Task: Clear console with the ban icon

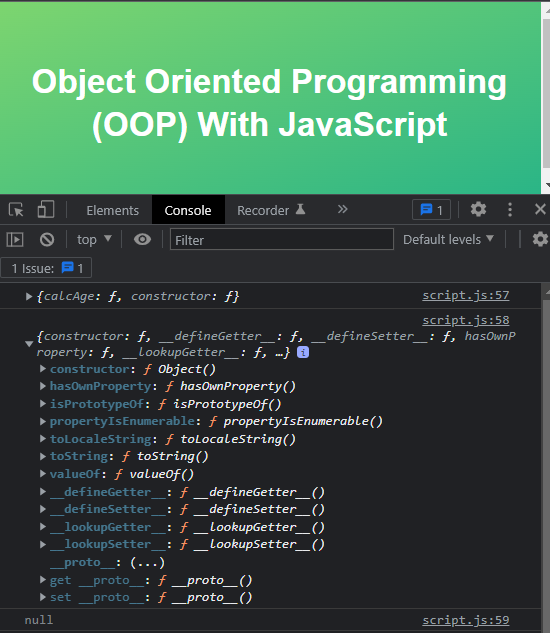Action: 47,239
